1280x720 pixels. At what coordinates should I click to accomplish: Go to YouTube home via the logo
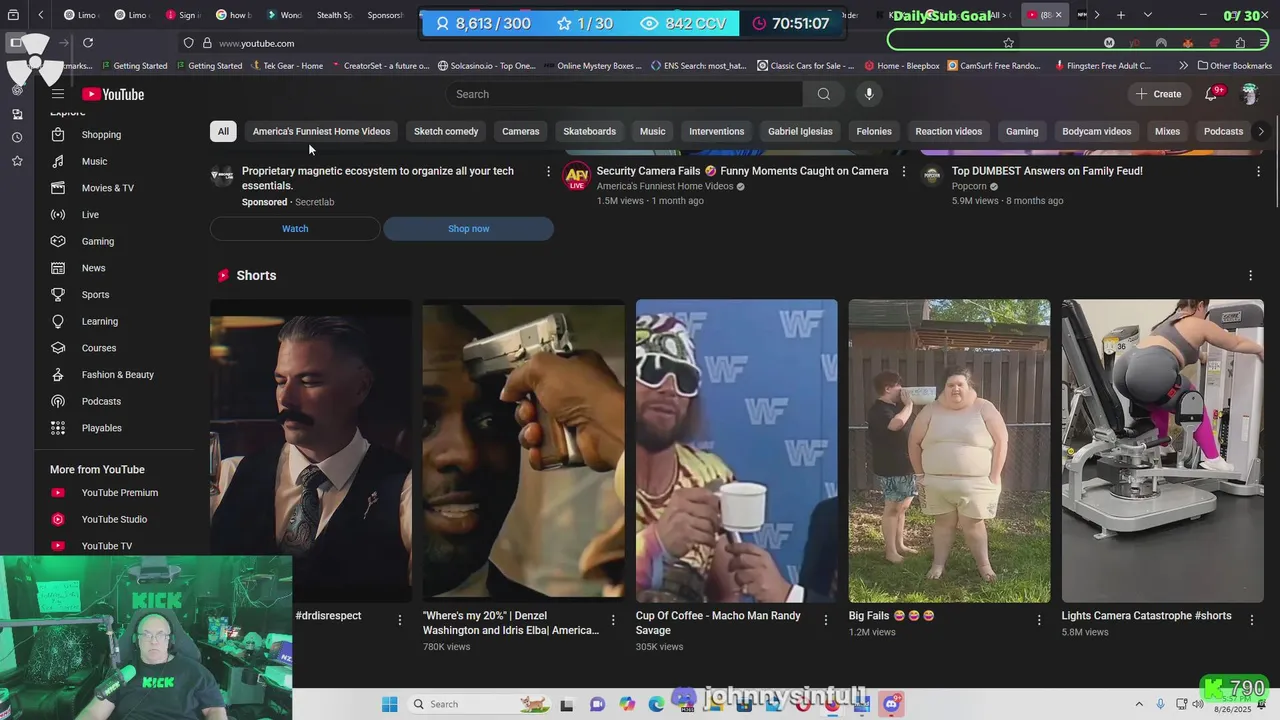pyautogui.click(x=113, y=94)
